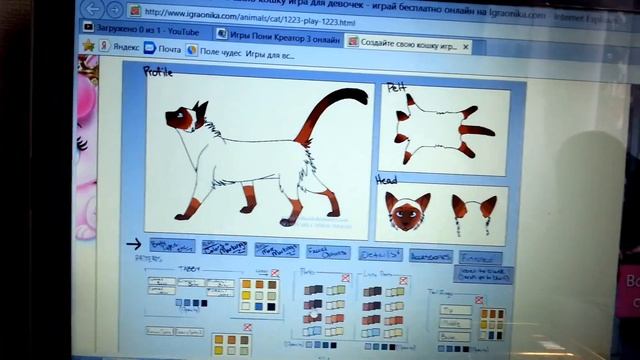Pick orange swatch in Tabby color grid
Image resolution: width=640 pixels, height=360 pixels.
coord(247,284)
